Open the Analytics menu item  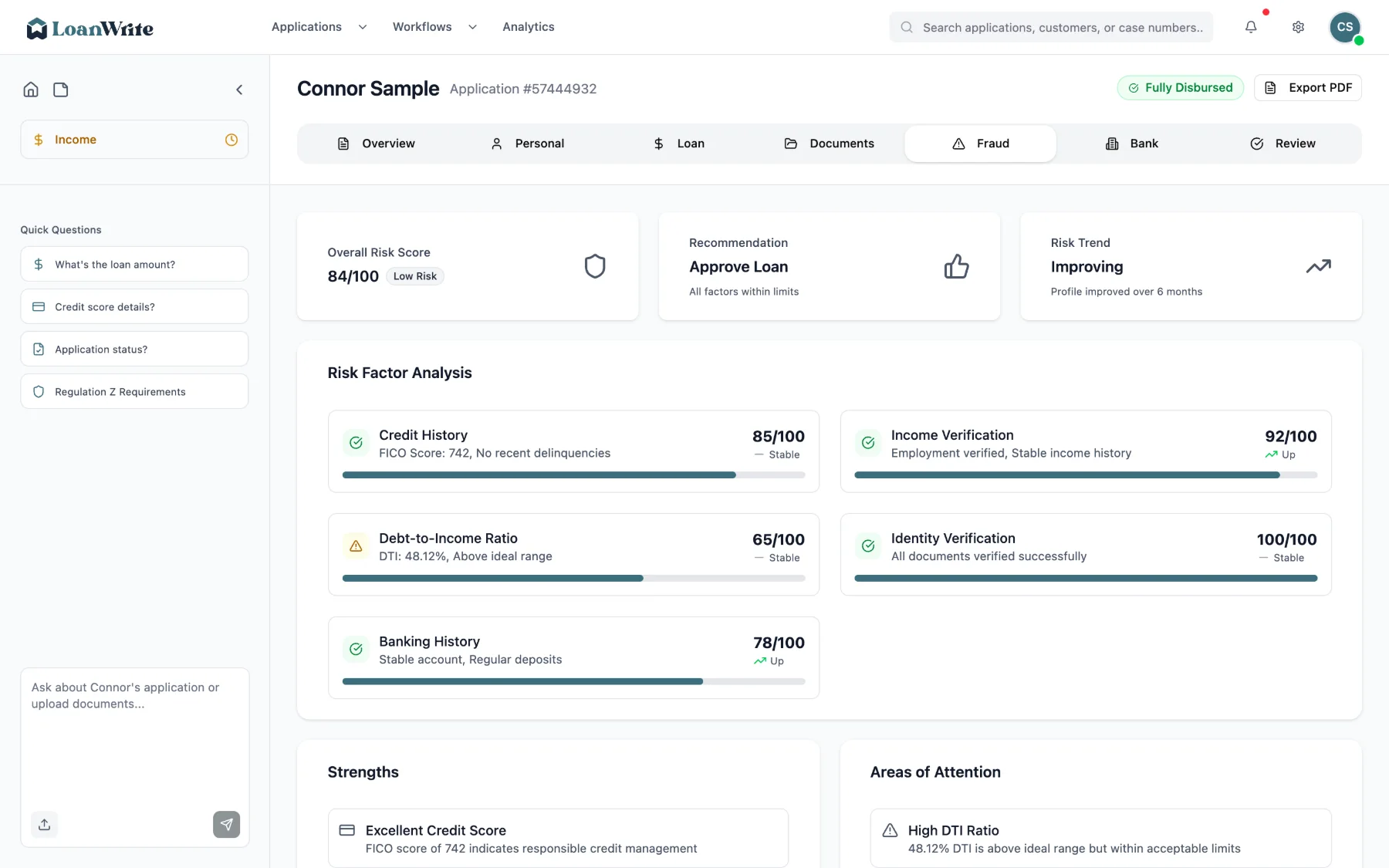(529, 27)
